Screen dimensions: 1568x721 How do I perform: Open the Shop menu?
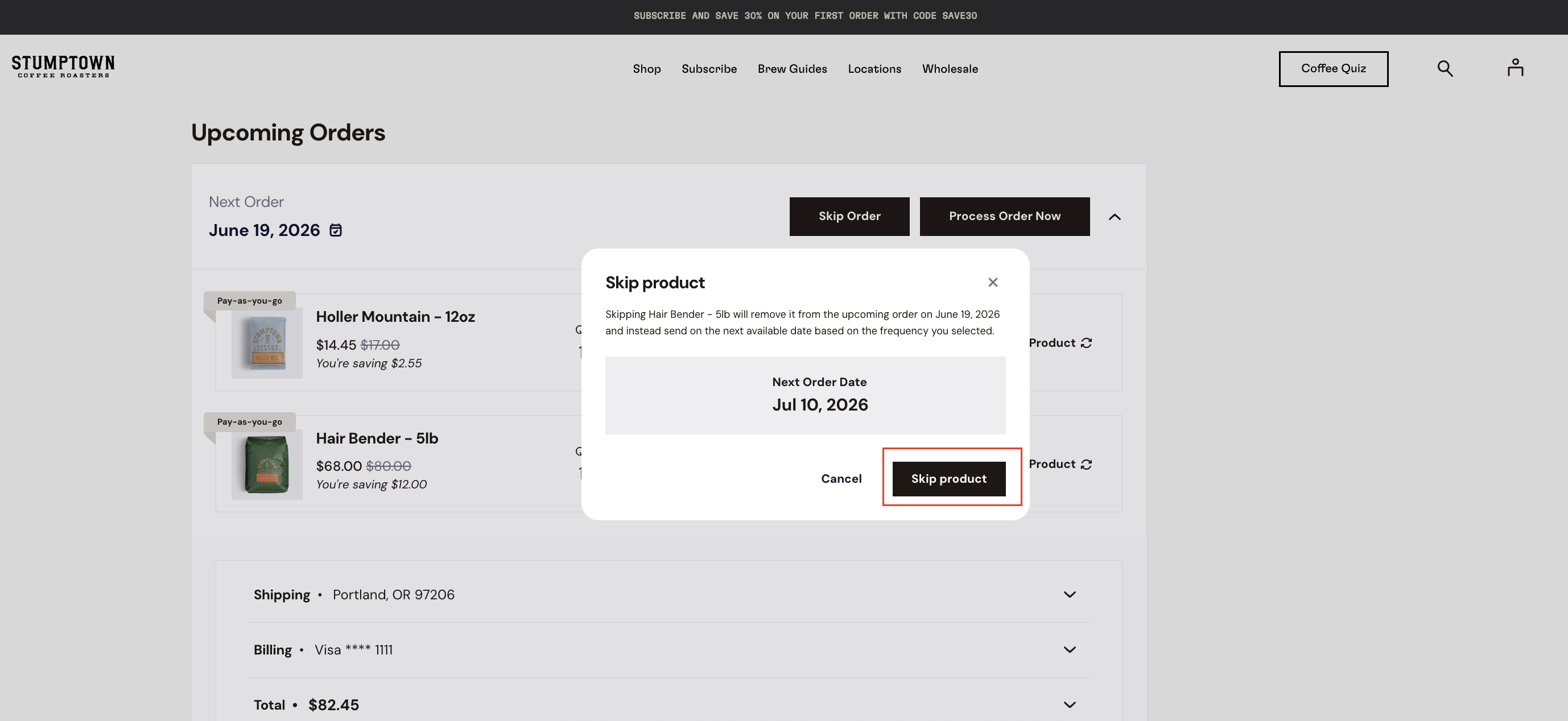tap(646, 69)
